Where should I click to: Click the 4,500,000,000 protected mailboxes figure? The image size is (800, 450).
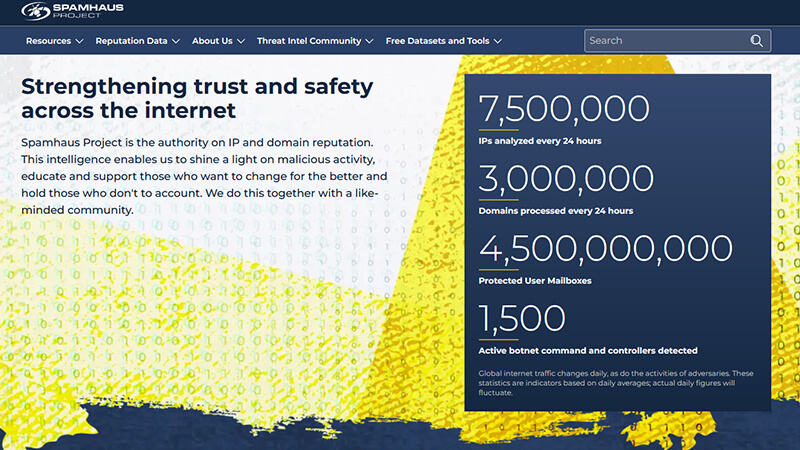point(606,248)
